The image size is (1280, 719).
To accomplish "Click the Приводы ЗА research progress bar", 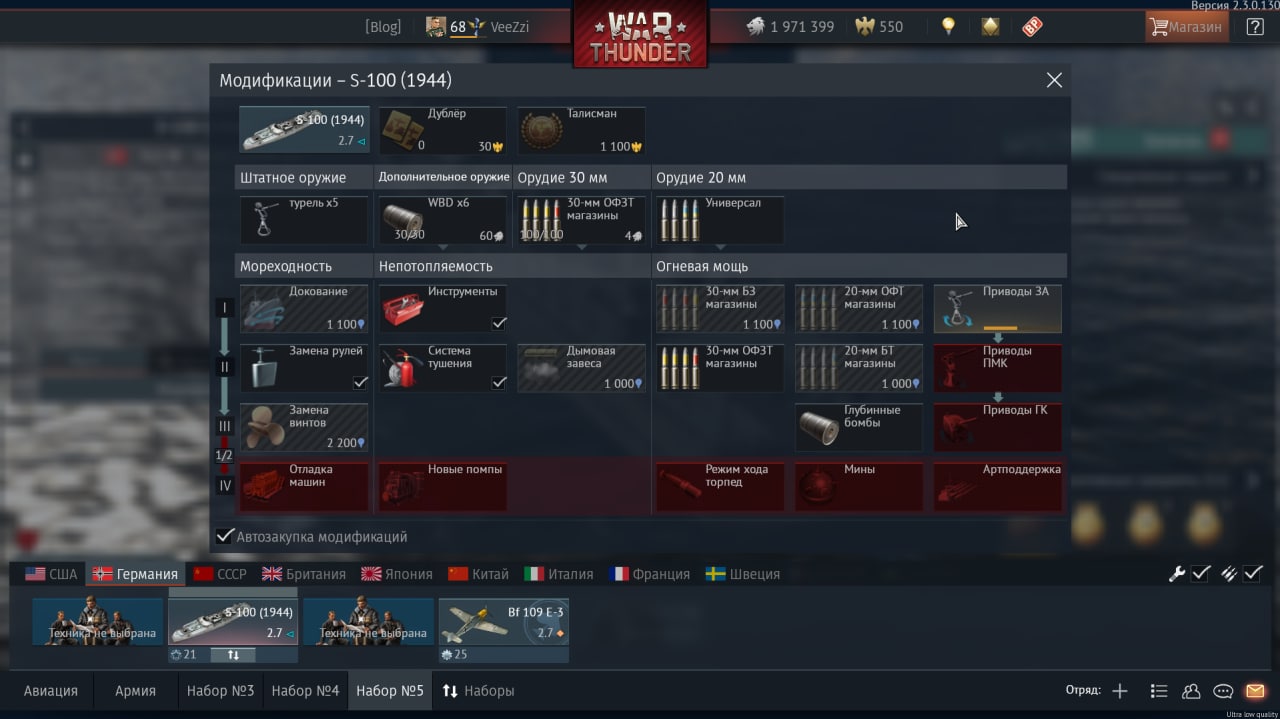I will 1000,327.
